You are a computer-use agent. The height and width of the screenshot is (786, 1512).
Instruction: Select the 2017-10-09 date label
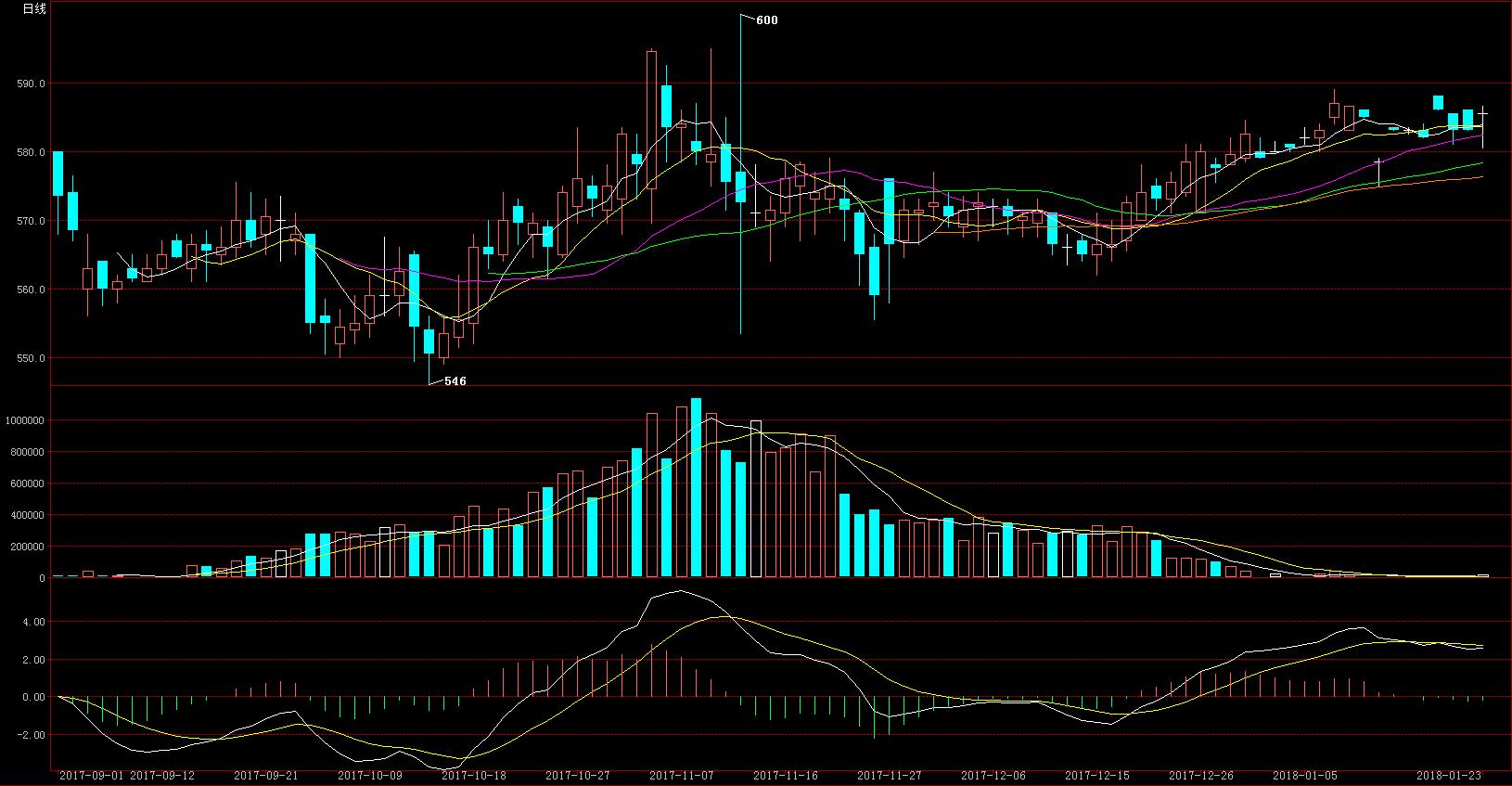(370, 775)
